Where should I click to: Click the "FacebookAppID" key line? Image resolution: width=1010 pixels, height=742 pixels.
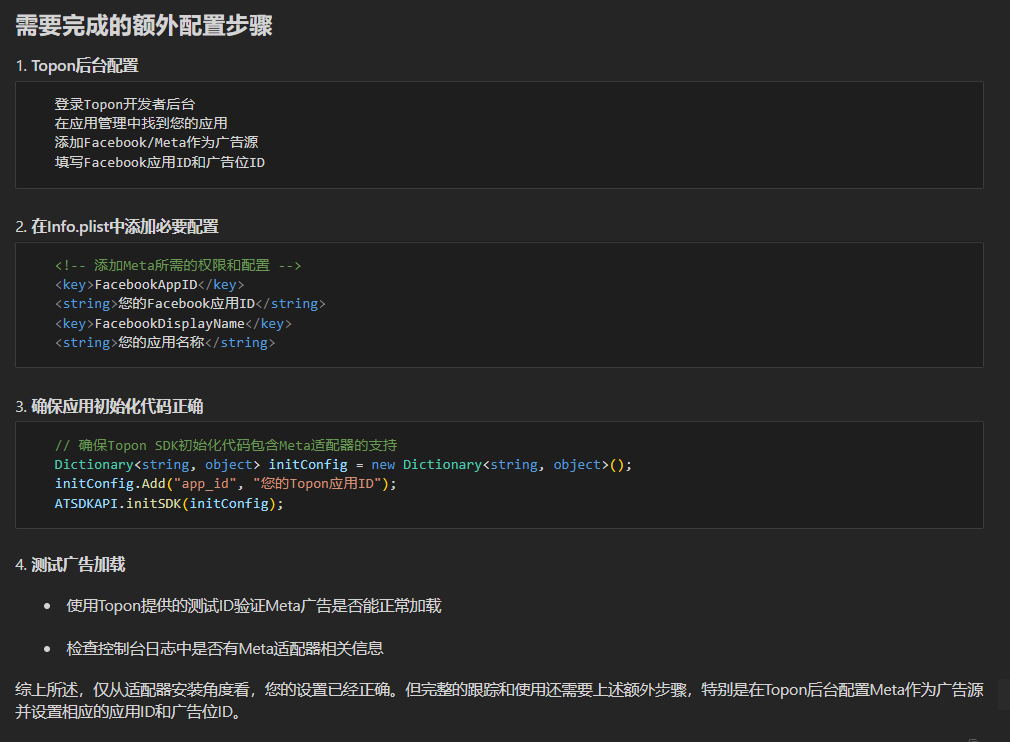pyautogui.click(x=149, y=285)
